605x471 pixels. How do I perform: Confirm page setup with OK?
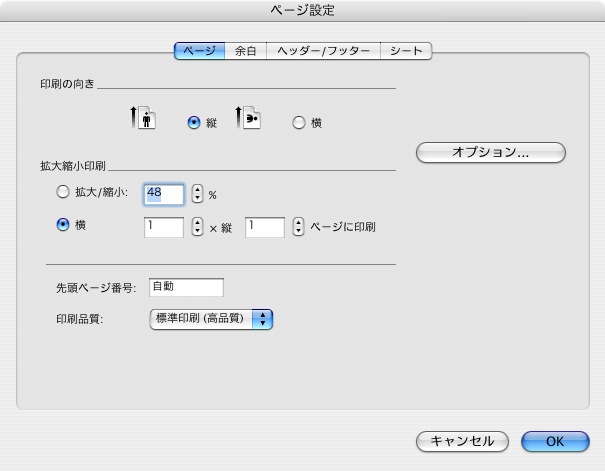[554, 441]
